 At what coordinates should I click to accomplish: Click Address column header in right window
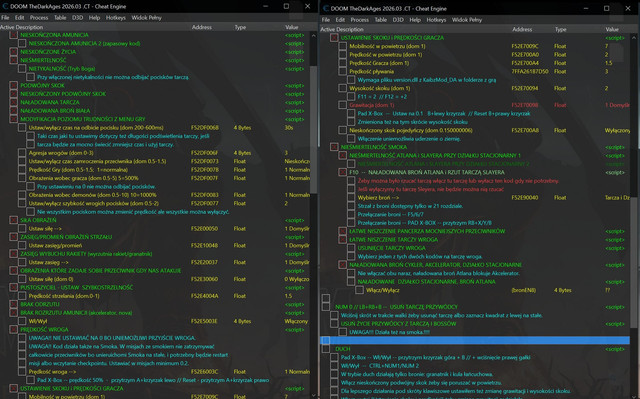pyautogui.click(x=522, y=29)
